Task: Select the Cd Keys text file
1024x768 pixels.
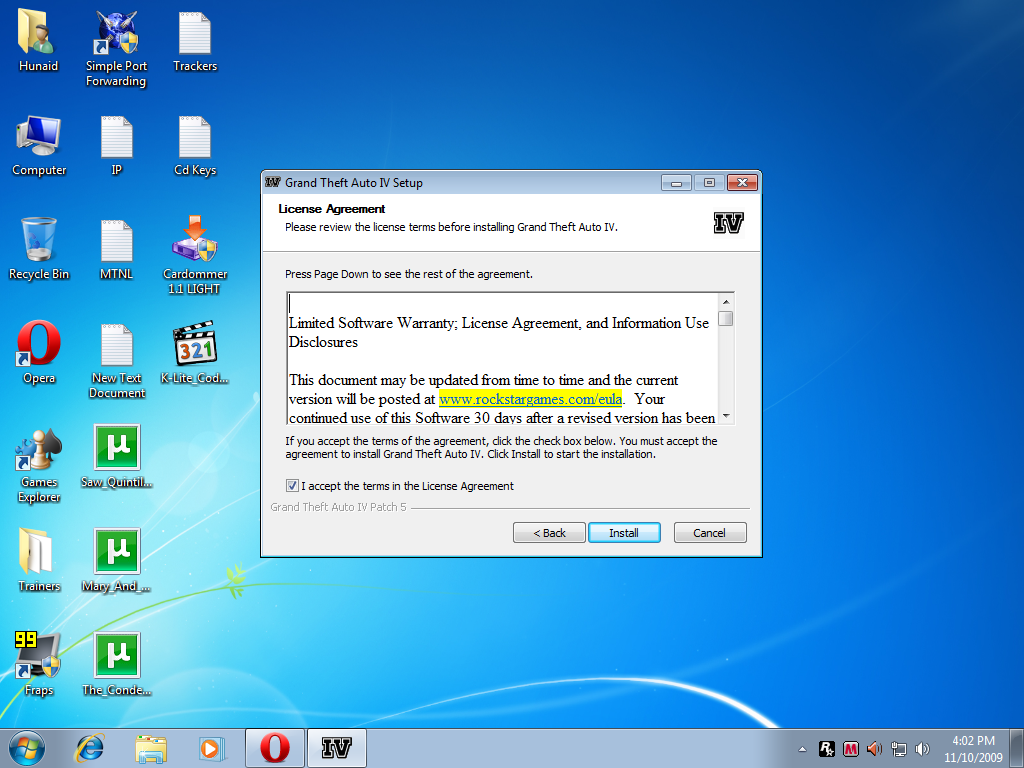Action: pos(195,136)
